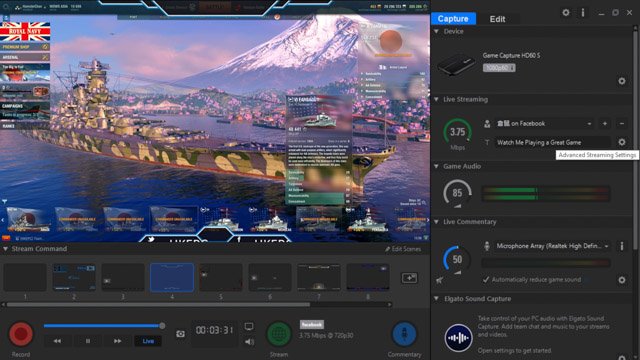This screenshot has width=640, height=360.
Task: Click the right panel vertical scrollbar
Action: [636, 139]
